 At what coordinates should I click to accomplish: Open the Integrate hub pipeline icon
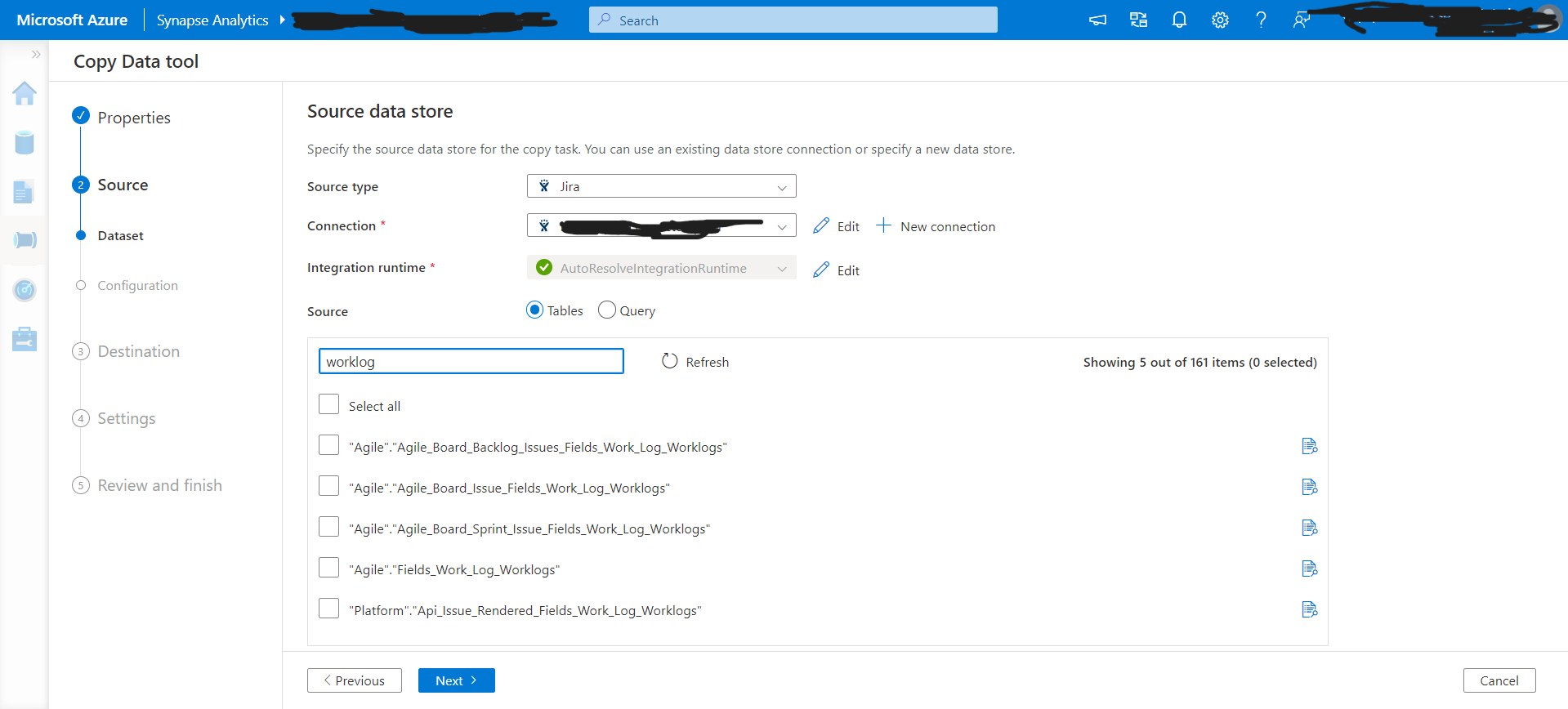(x=25, y=240)
